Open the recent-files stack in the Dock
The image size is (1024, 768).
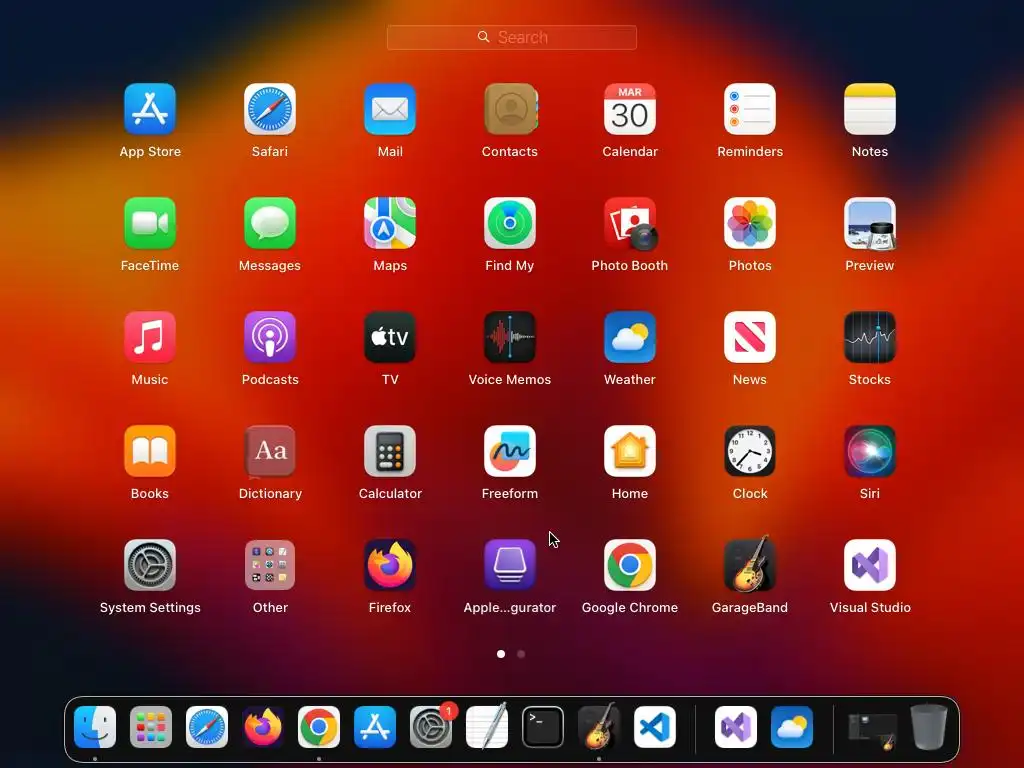(872, 729)
